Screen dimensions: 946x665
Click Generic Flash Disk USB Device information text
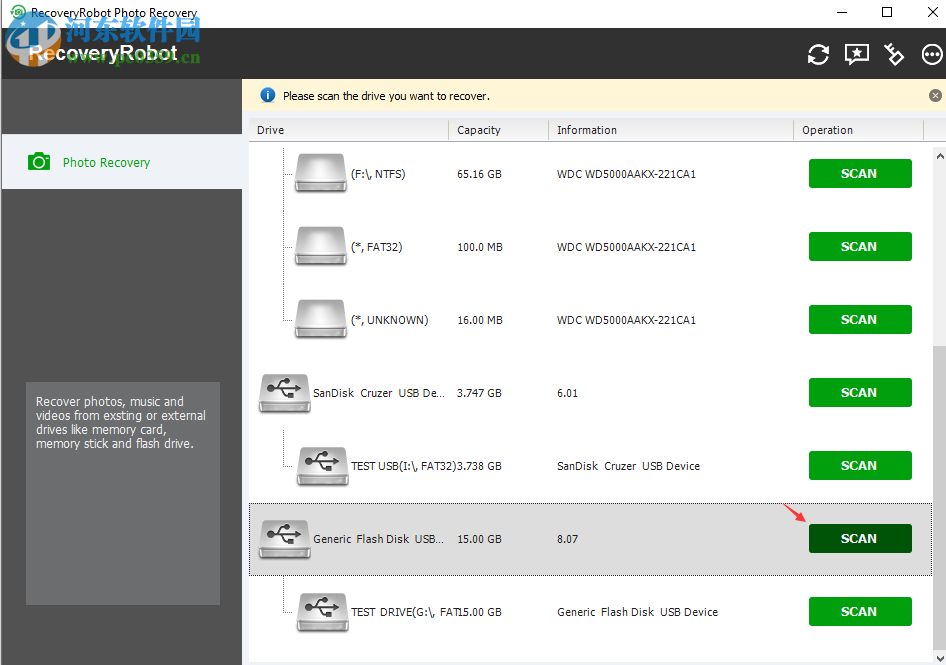coord(637,612)
